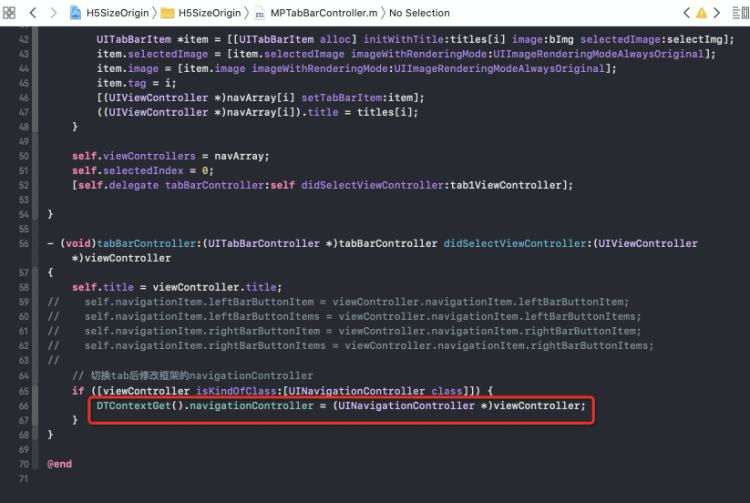Click 'didSelectViewController' in method declaration on line 56

515,243
